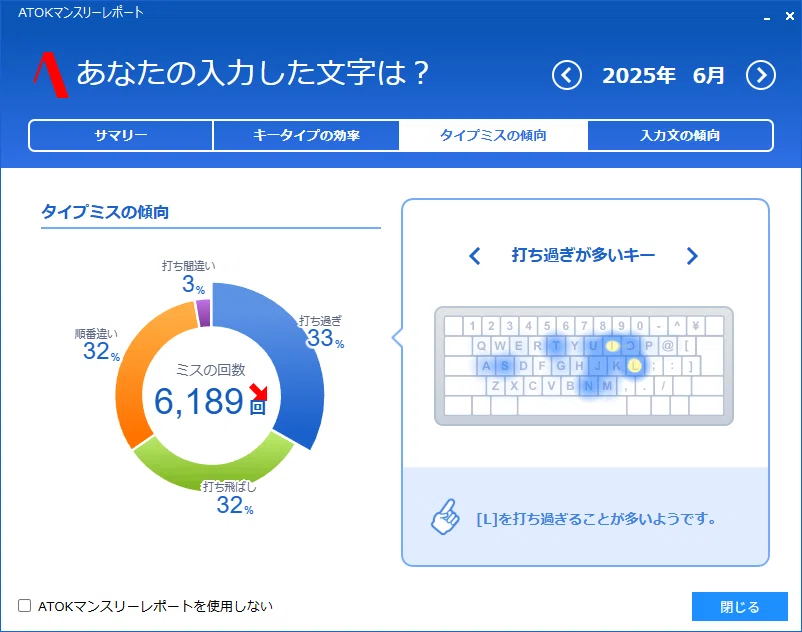Switch to the 入力文の傾向 tab

(x=680, y=136)
